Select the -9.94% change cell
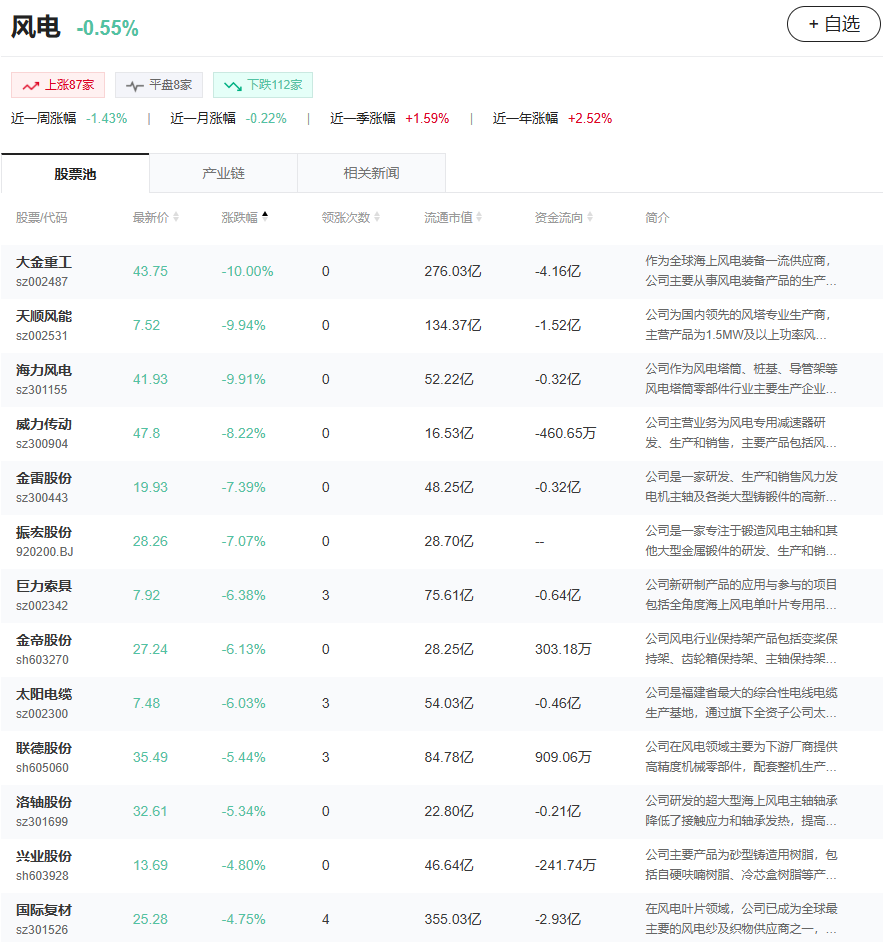This screenshot has height=942, width=883. pyautogui.click(x=243, y=326)
